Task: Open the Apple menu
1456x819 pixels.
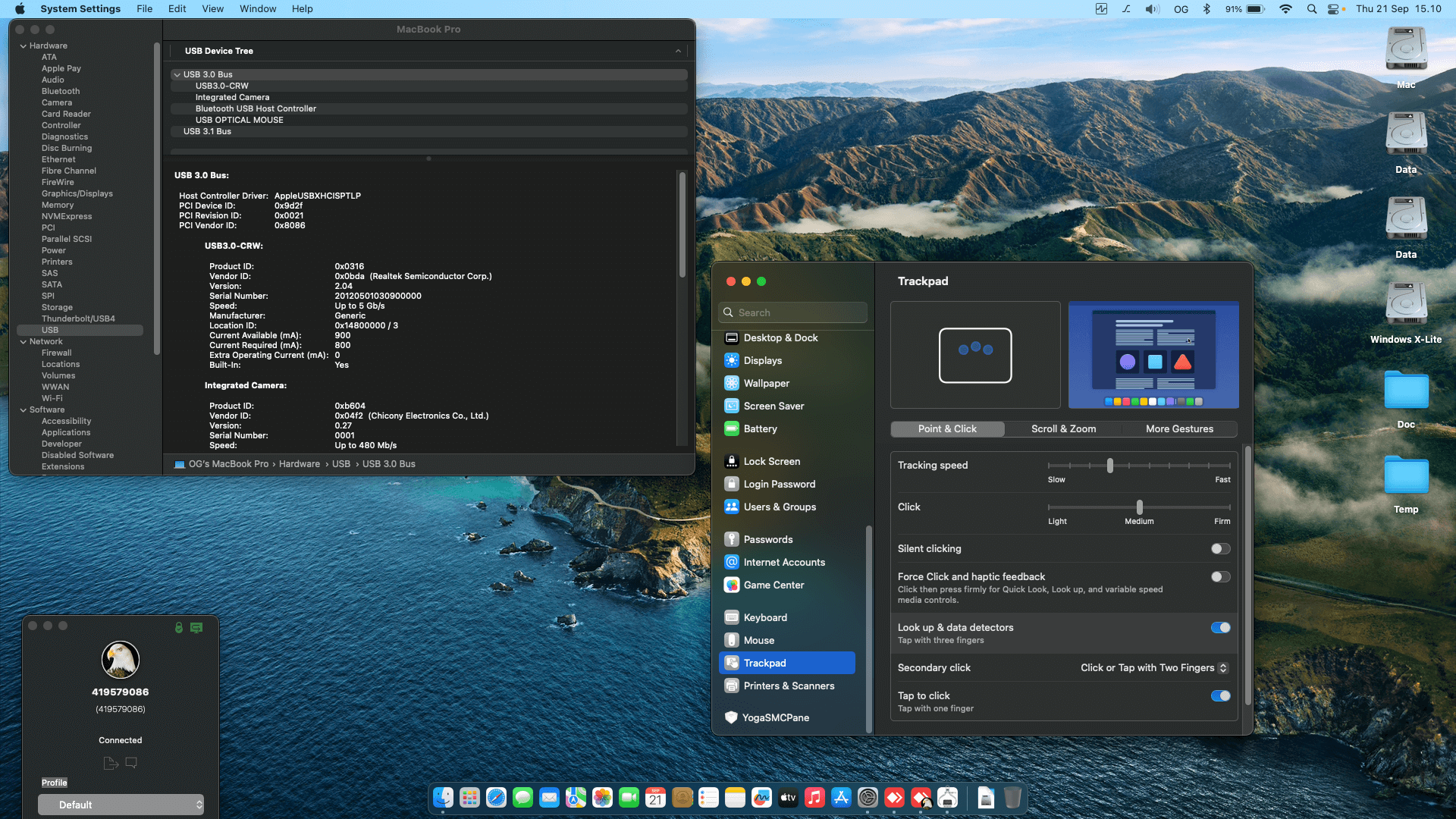Action: point(20,9)
